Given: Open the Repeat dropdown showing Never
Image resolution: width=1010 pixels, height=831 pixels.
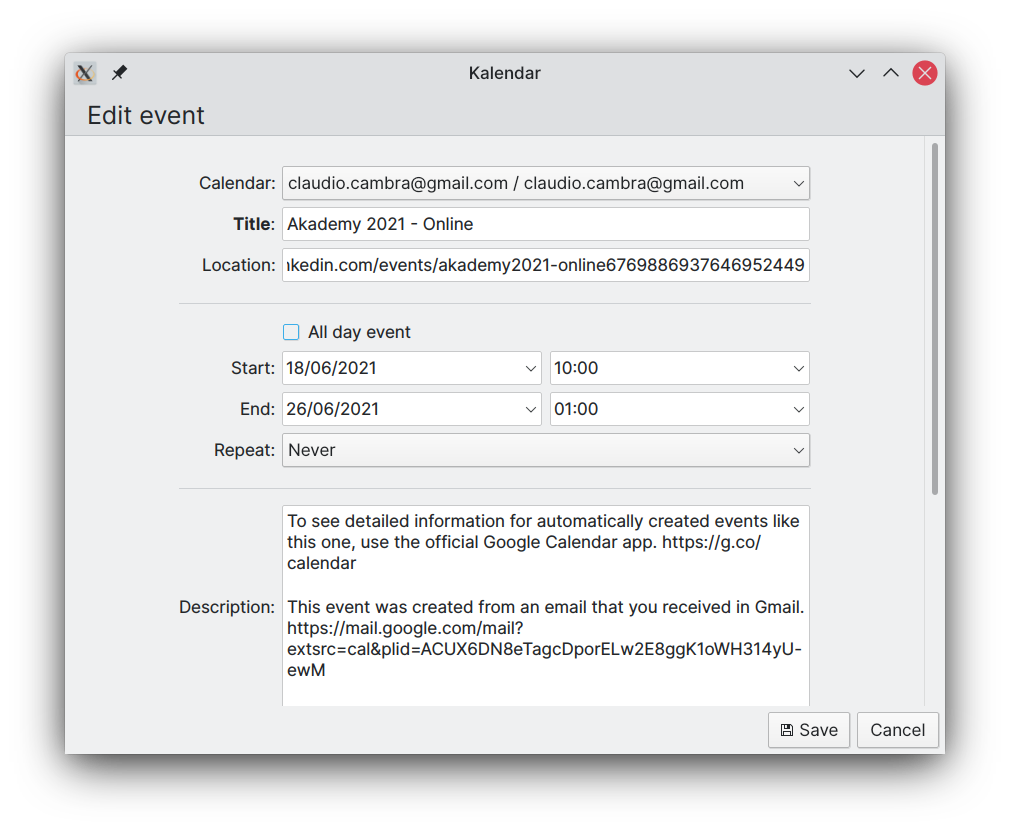Looking at the screenshot, I should tap(546, 450).
